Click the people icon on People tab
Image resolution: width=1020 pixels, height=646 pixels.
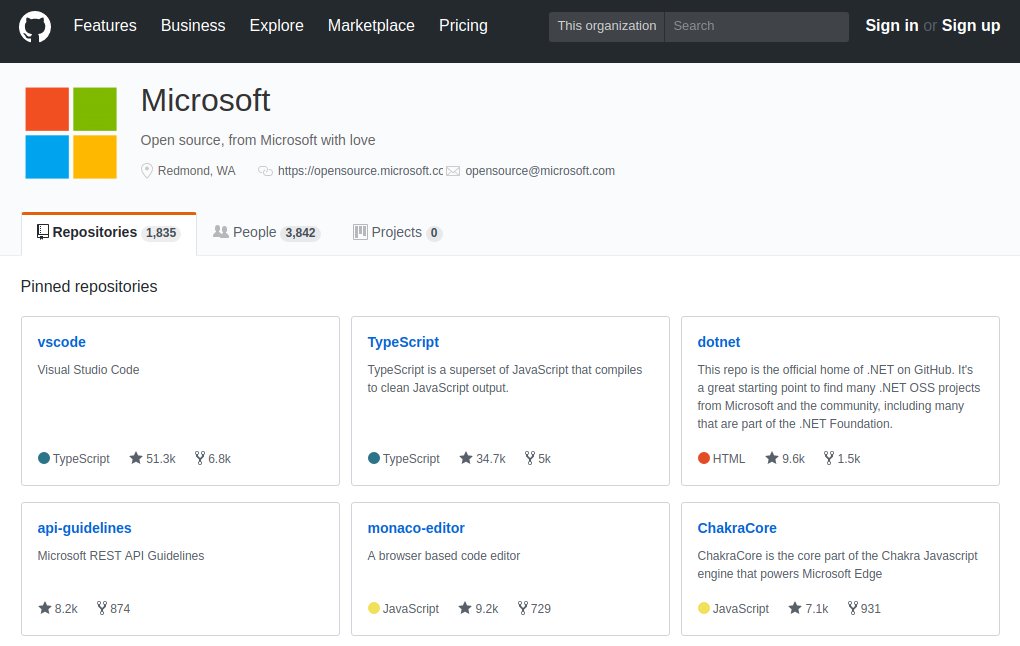coord(221,232)
